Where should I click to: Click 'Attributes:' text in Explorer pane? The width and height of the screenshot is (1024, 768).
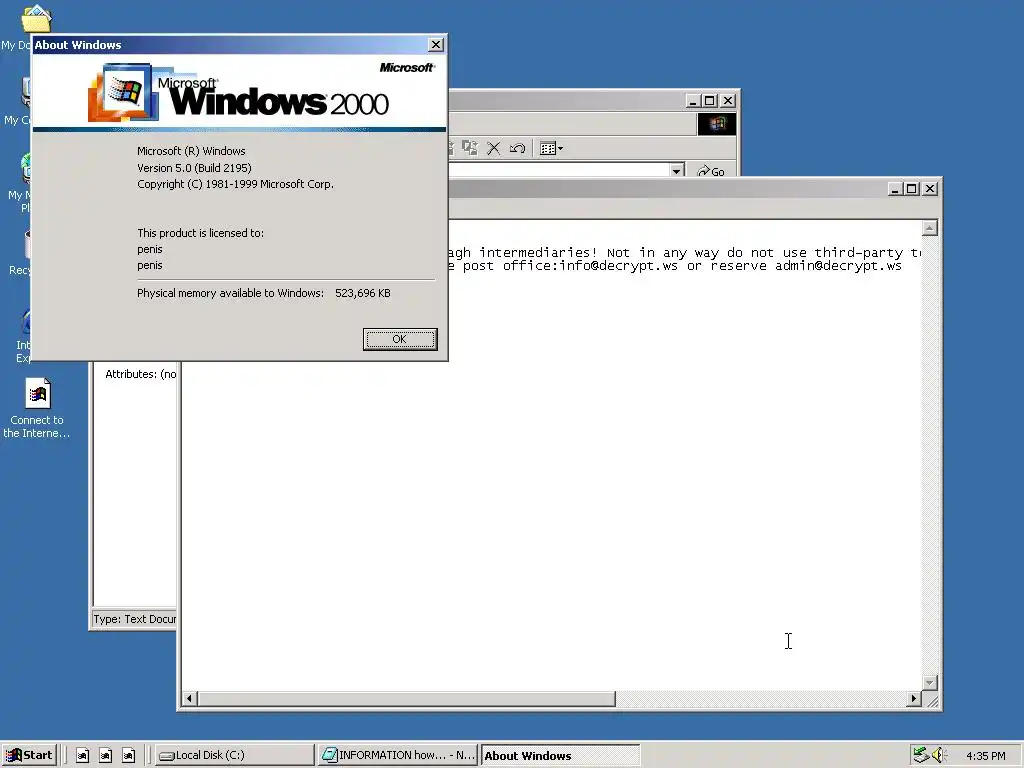(x=131, y=374)
